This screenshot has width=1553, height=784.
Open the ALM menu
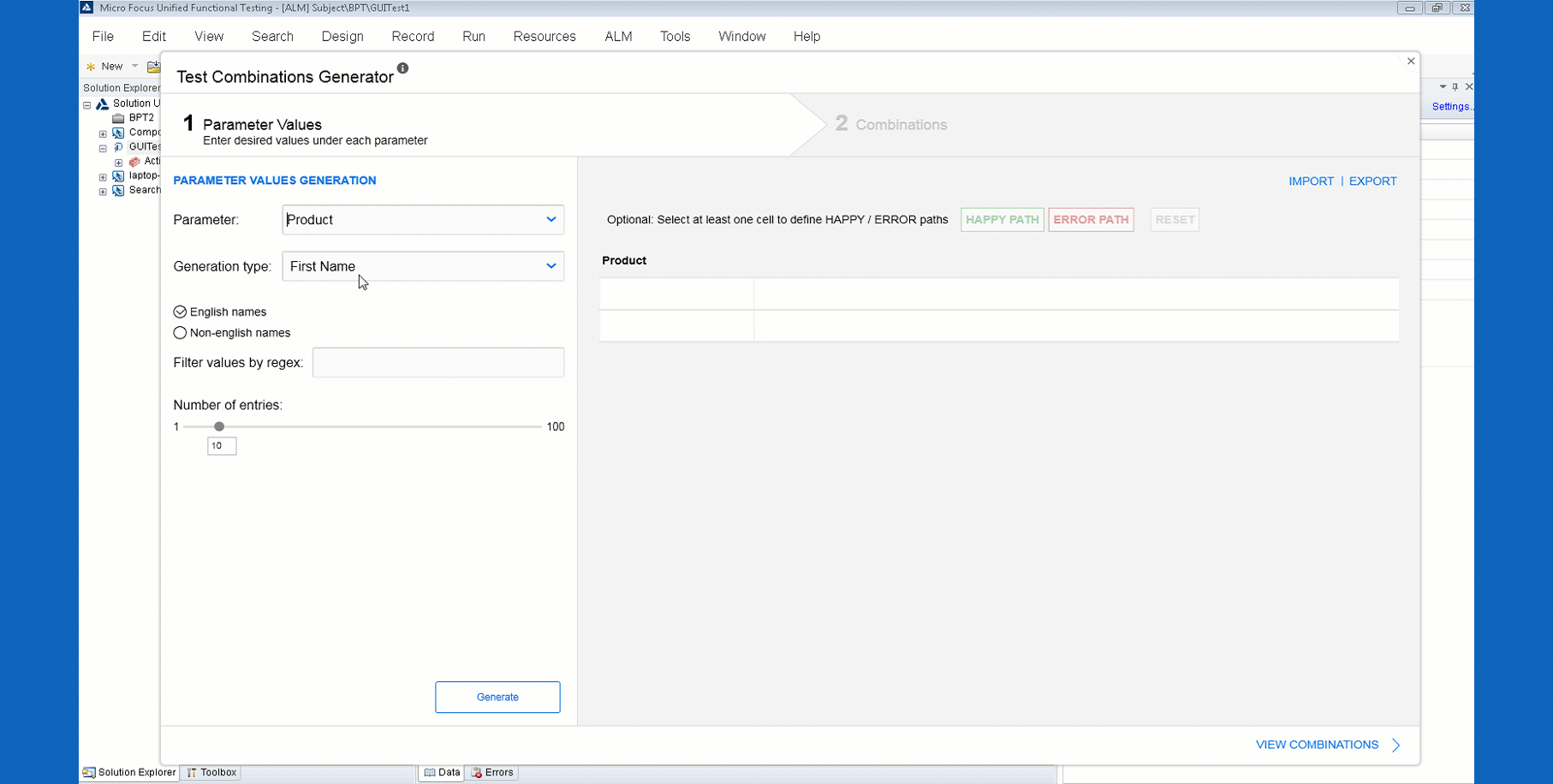click(618, 37)
